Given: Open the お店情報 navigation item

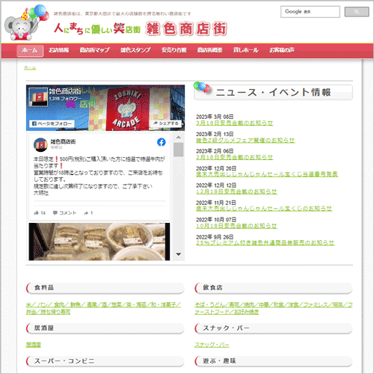Looking at the screenshot, I should (59, 50).
